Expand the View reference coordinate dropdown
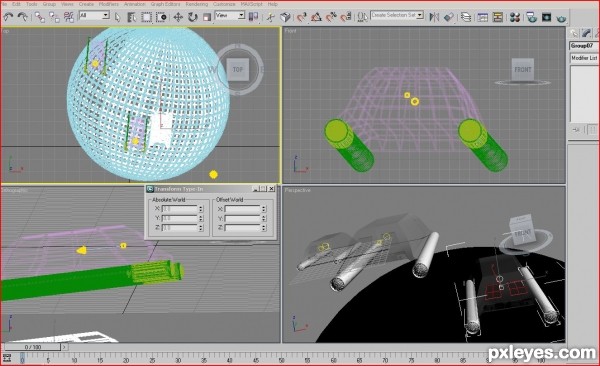This screenshot has width=600, height=366. point(230,15)
